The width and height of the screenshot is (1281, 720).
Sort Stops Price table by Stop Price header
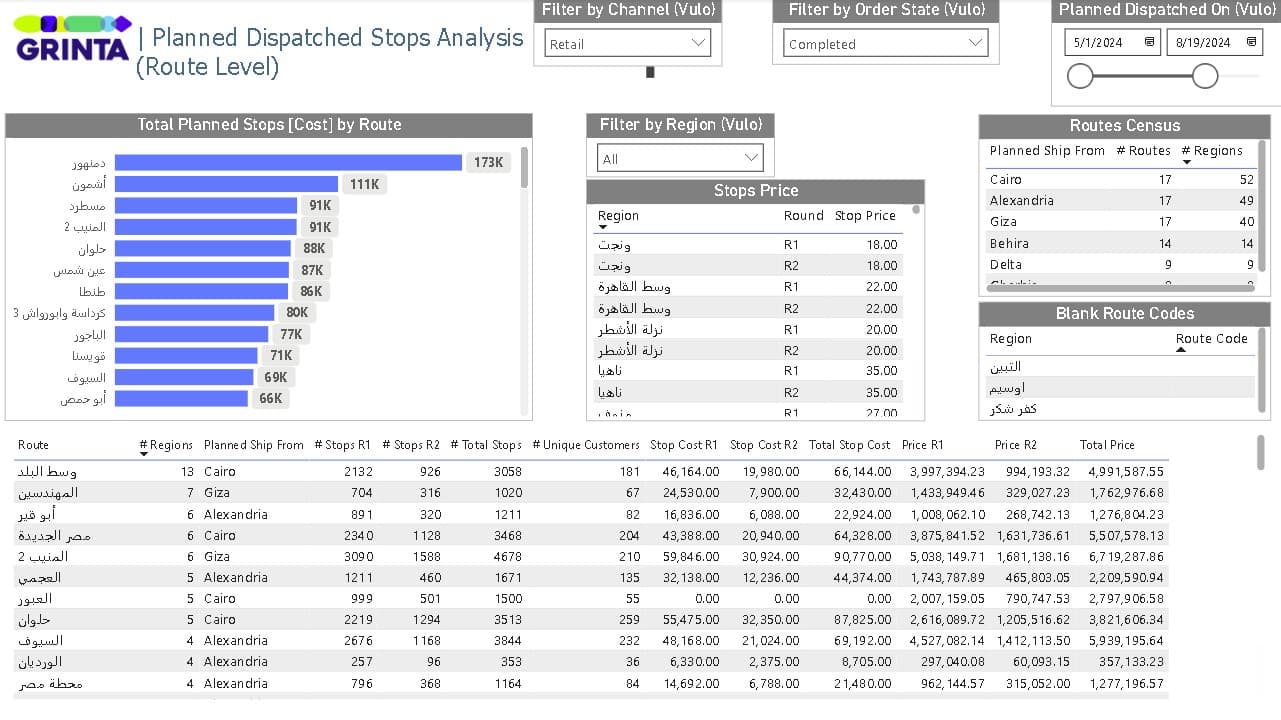click(866, 216)
